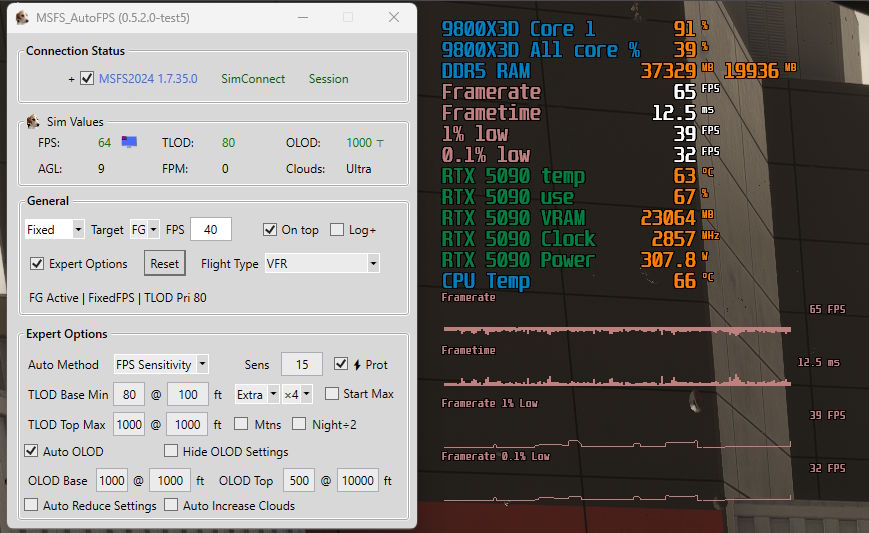Click the Reset button
The image size is (869, 533).
coord(165,264)
